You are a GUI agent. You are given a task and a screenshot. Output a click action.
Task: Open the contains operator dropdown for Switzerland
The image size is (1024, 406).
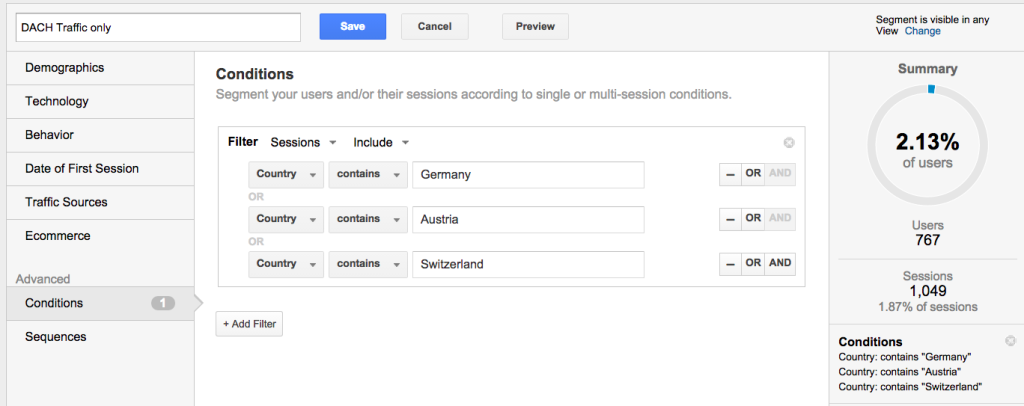368,264
